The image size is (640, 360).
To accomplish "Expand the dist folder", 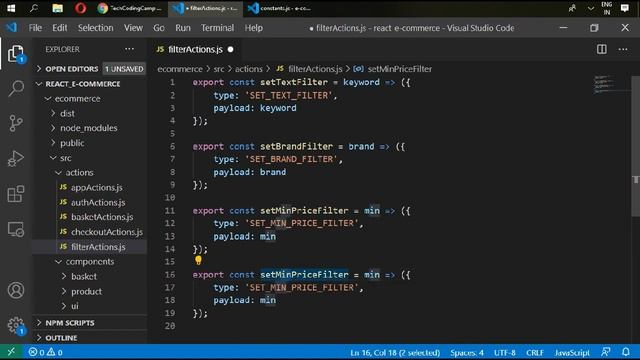I will point(90,113).
